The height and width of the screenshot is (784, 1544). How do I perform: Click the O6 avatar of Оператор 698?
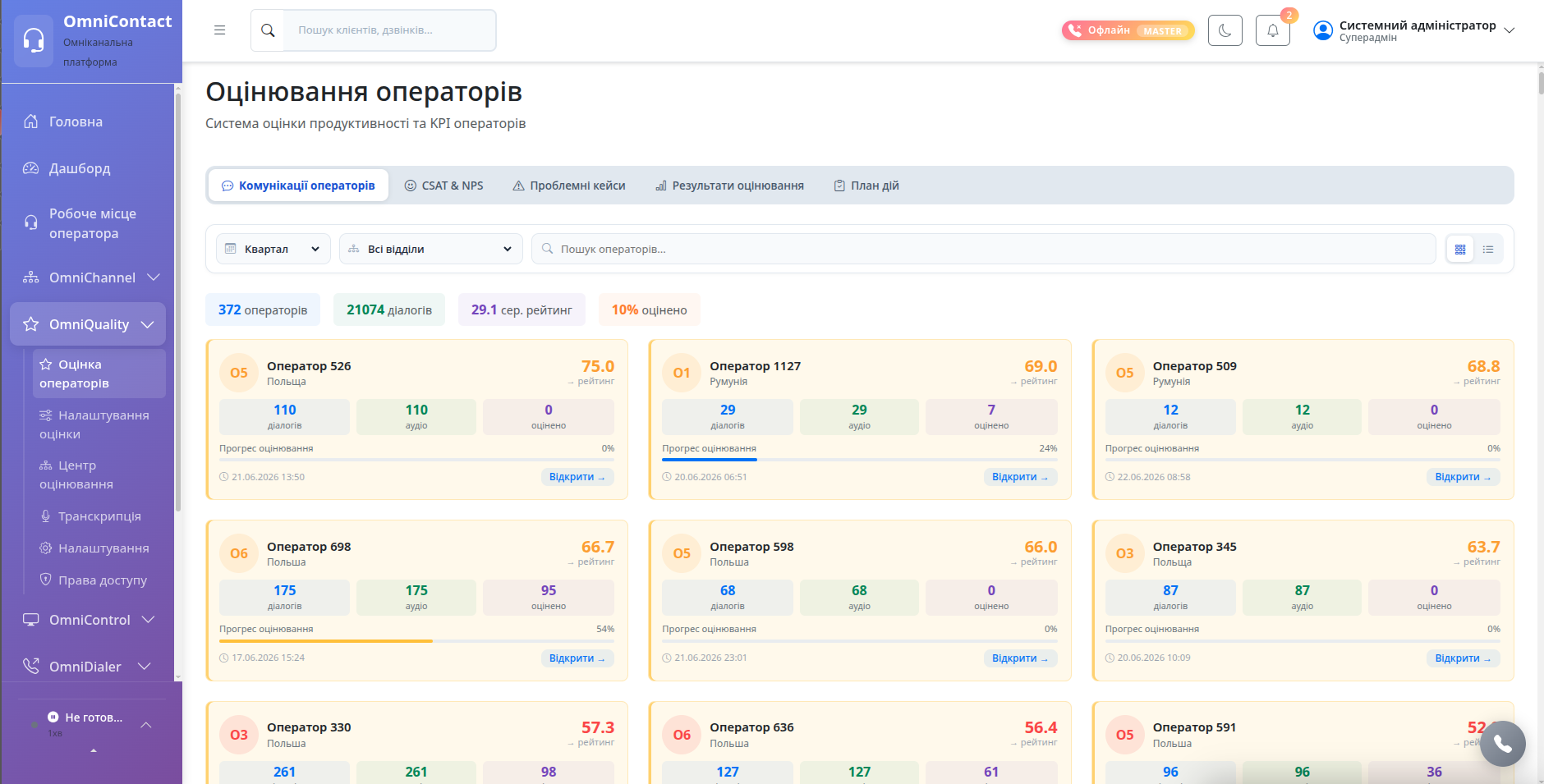[x=239, y=553]
